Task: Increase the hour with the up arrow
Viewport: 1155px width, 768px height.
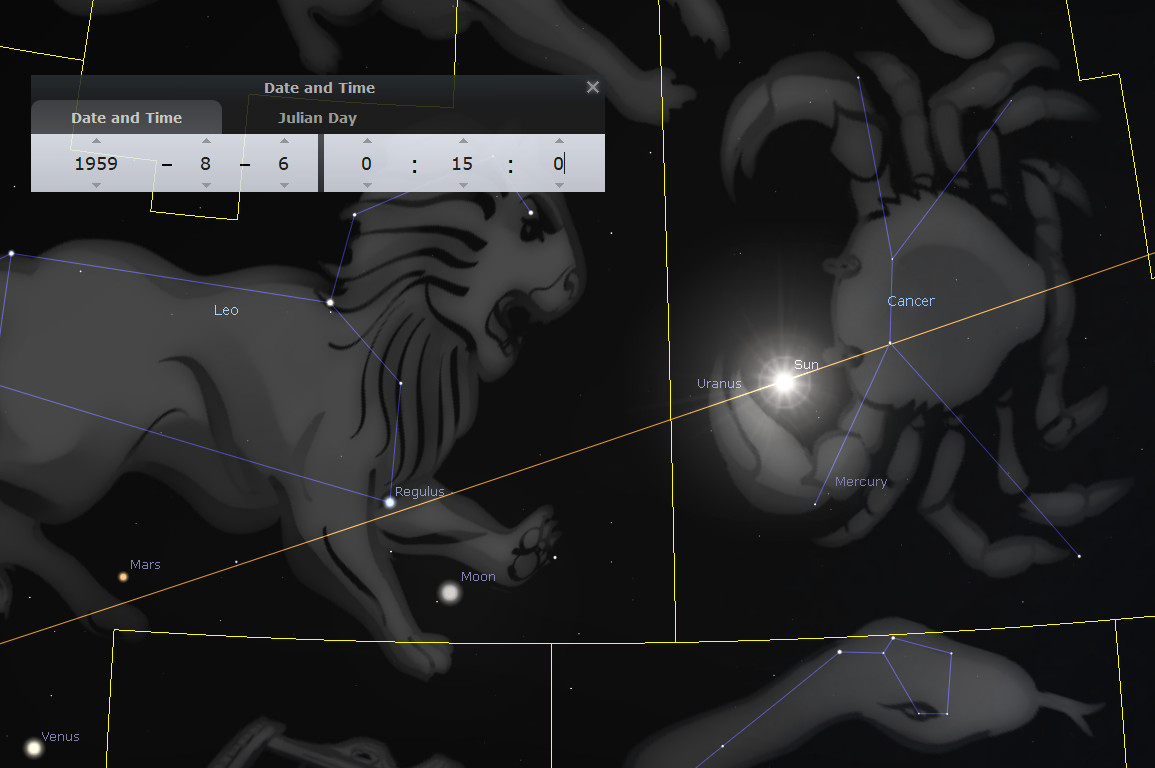Action: [x=367, y=141]
